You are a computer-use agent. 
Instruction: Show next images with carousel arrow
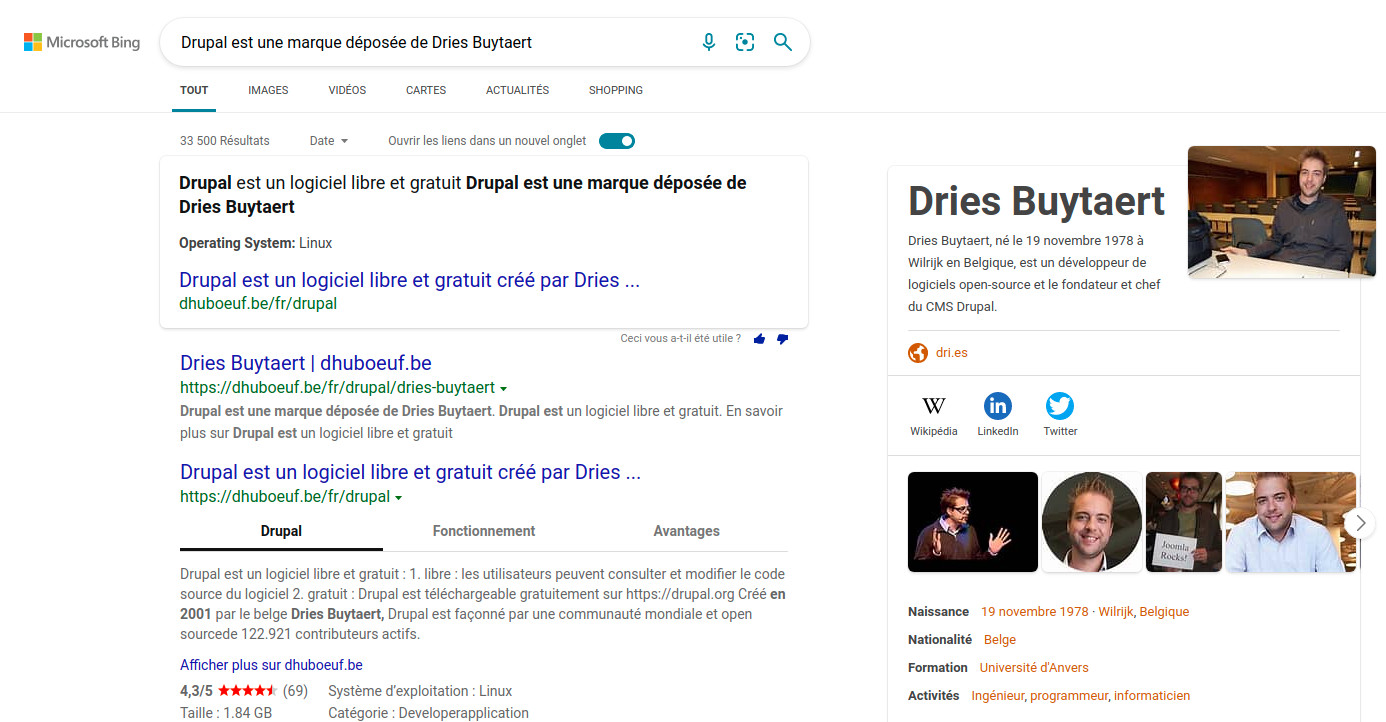pos(1359,523)
